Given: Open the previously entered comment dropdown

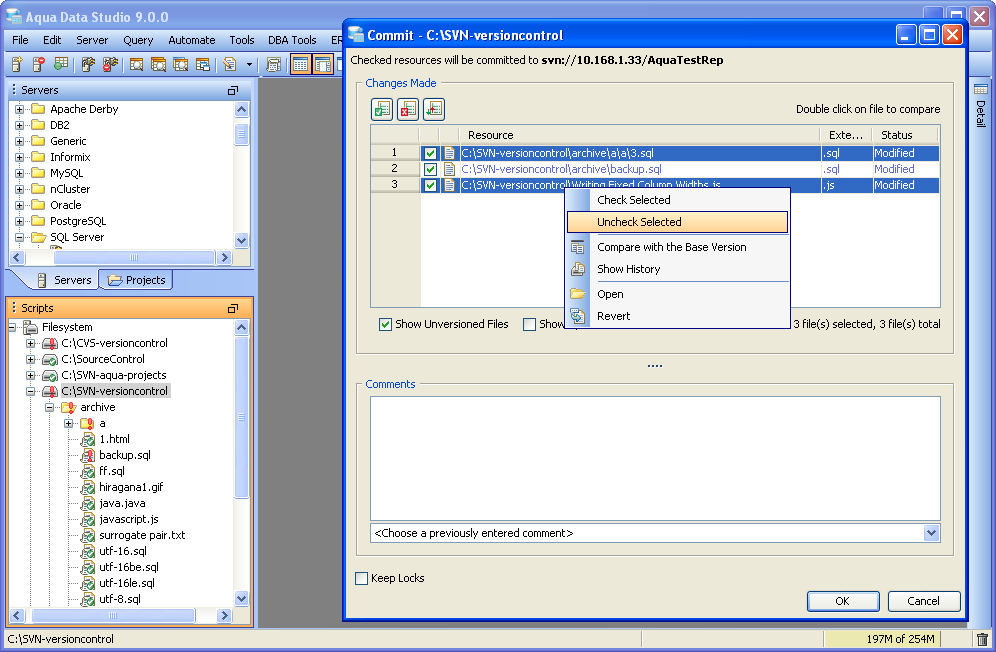Looking at the screenshot, I should [931, 533].
